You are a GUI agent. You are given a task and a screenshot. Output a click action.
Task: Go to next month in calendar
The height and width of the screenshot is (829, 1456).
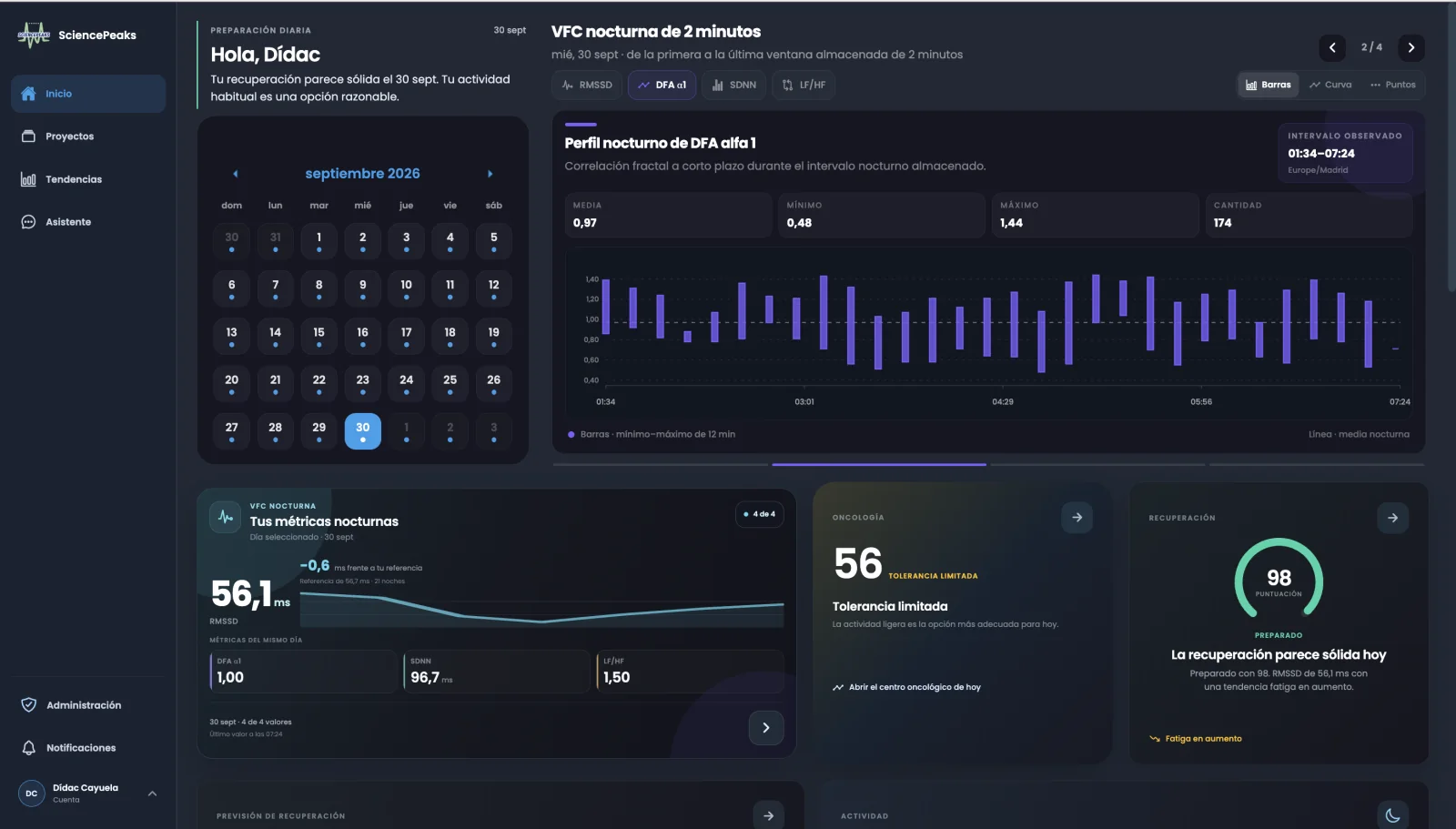coord(490,174)
